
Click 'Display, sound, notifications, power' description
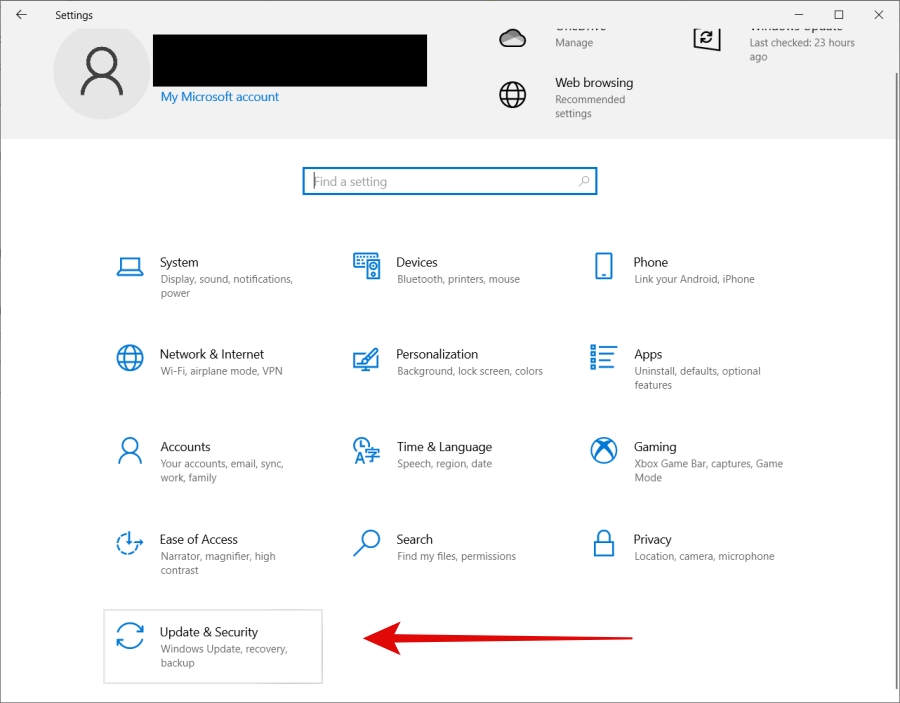click(x=227, y=286)
